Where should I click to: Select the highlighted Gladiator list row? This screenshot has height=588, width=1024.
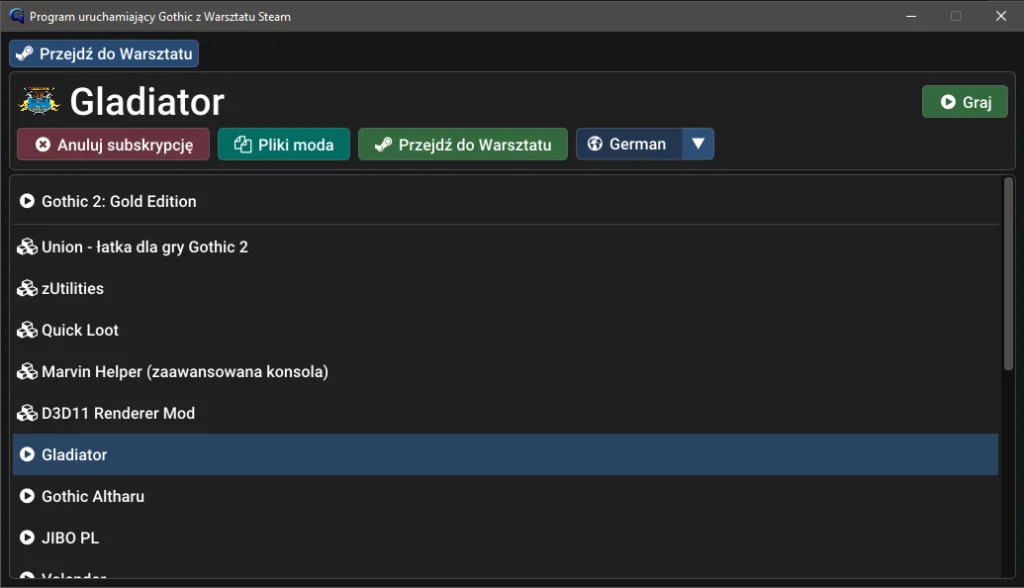pos(505,455)
